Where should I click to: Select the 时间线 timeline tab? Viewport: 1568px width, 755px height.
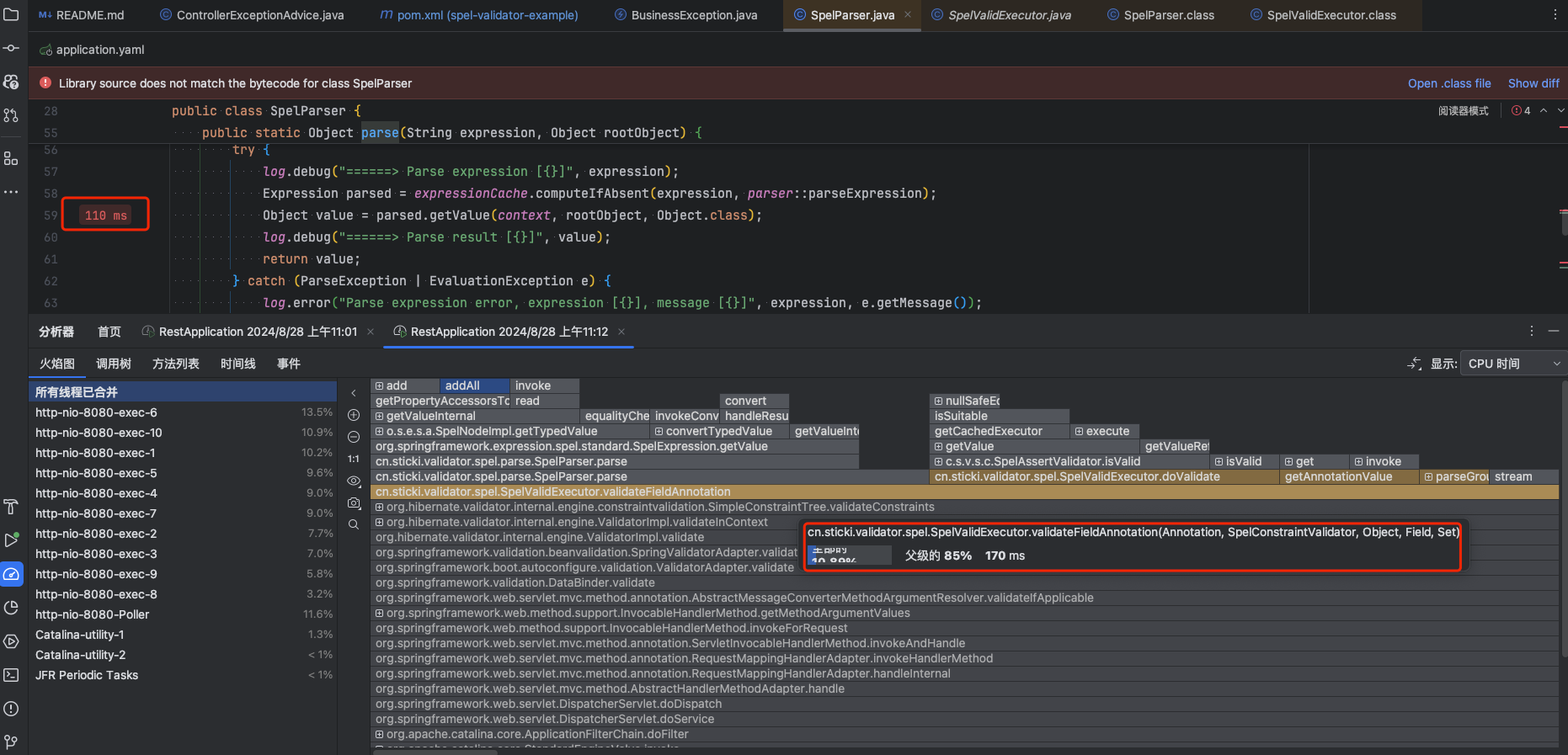tap(238, 364)
